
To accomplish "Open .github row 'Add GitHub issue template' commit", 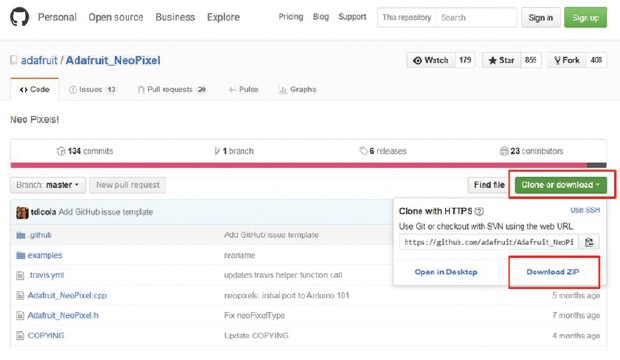I will click(x=271, y=235).
